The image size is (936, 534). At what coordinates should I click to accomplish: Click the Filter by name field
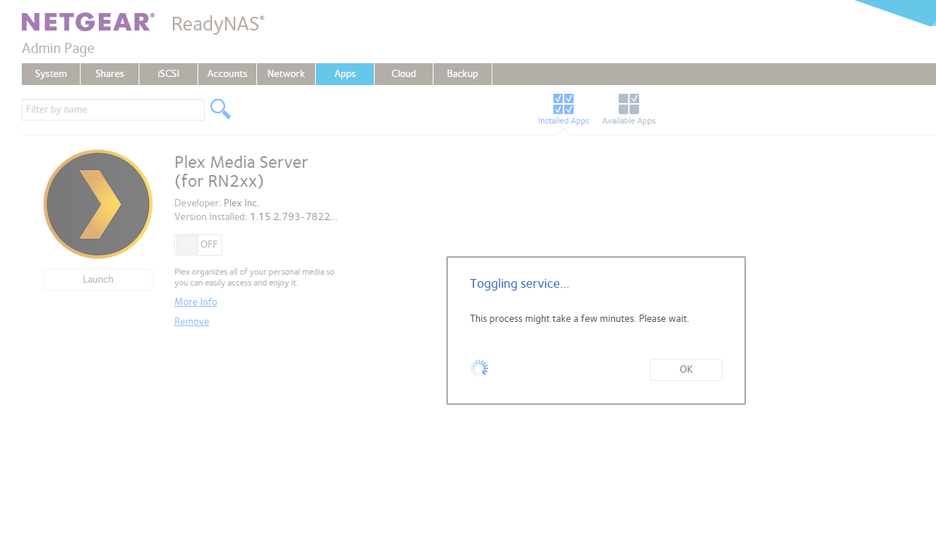tap(113, 110)
